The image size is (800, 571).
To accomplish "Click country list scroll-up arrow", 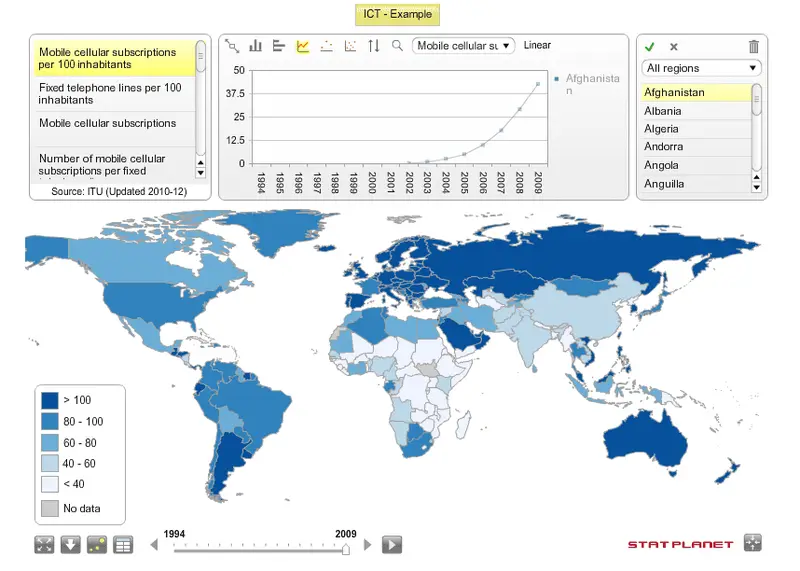I will pos(757,177).
